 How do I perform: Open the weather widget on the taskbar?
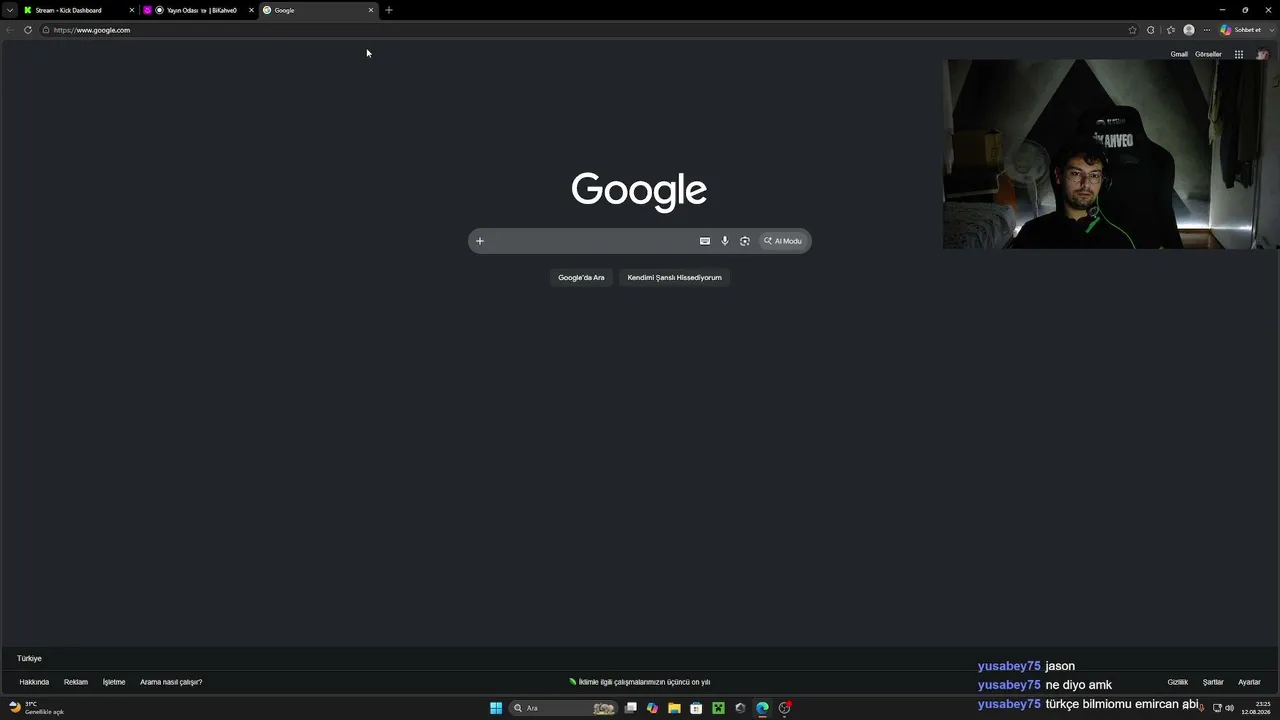37,708
